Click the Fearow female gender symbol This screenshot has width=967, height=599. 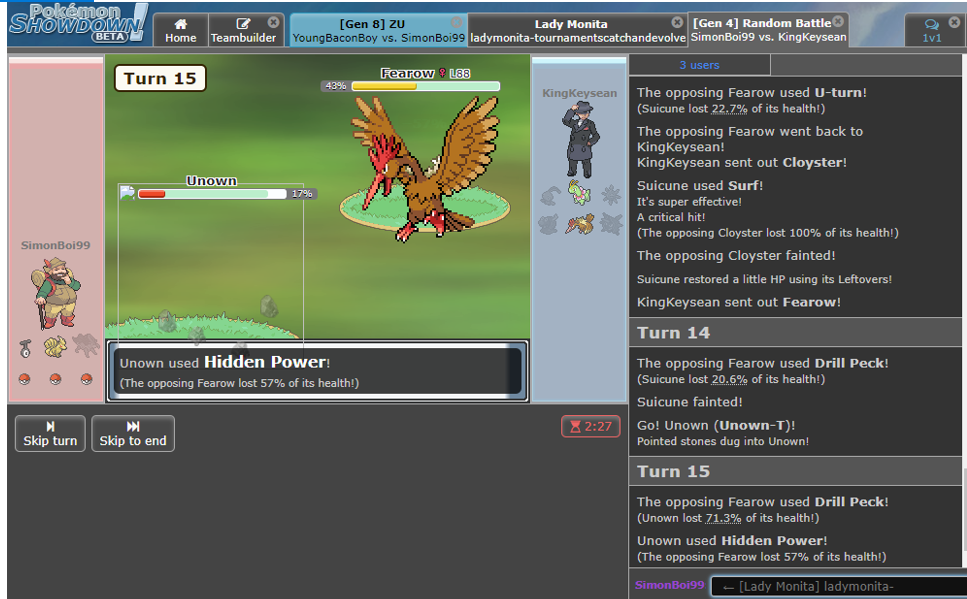(x=442, y=73)
